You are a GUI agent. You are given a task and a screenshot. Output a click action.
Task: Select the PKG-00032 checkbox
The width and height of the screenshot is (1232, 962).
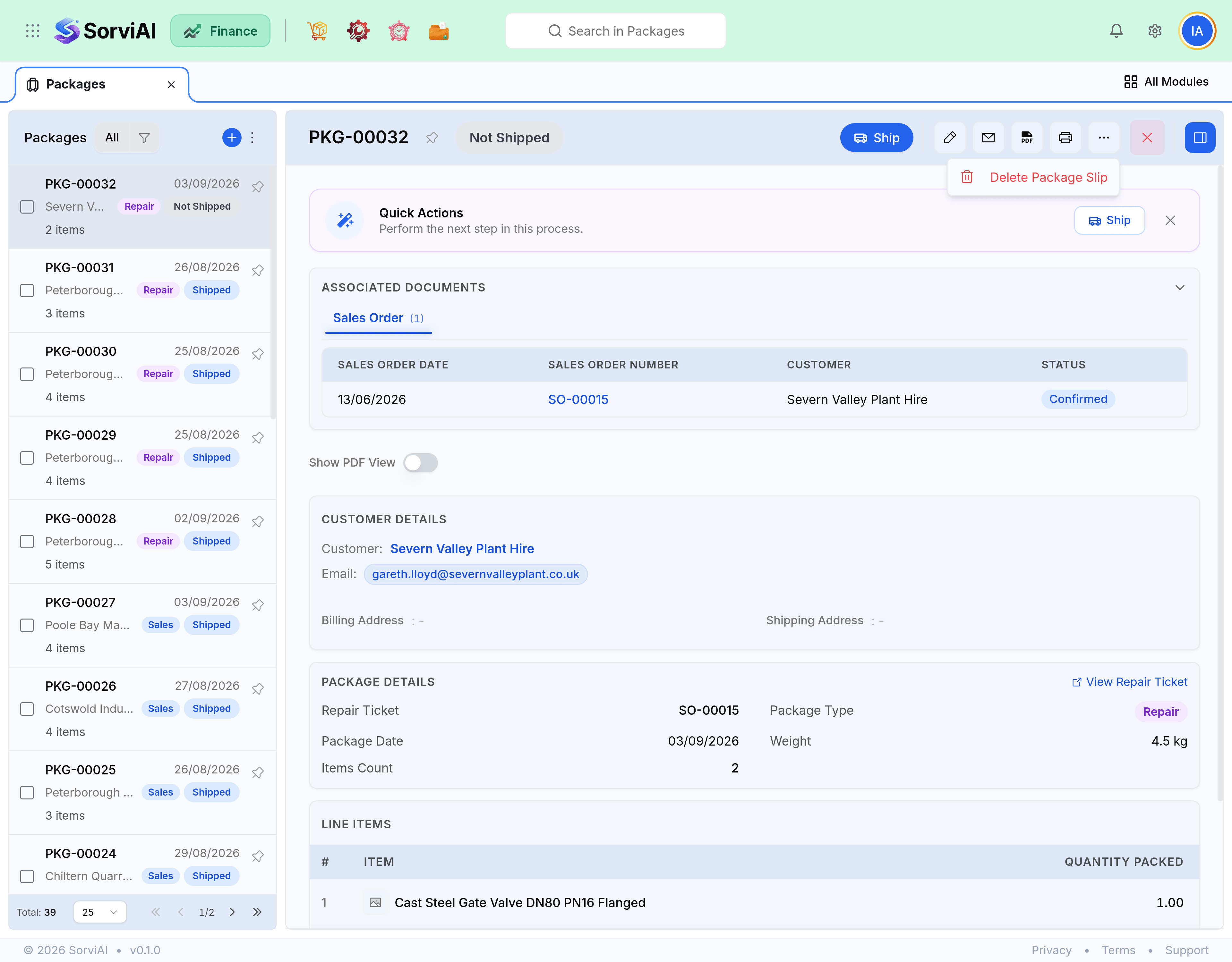tap(27, 207)
